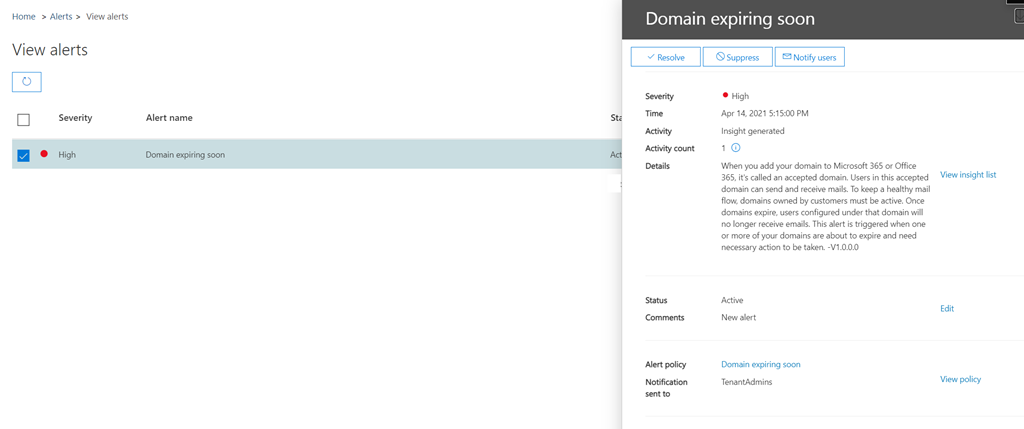Open the Domain expiring soon alert policy link
The image size is (1024, 429).
click(x=760, y=364)
